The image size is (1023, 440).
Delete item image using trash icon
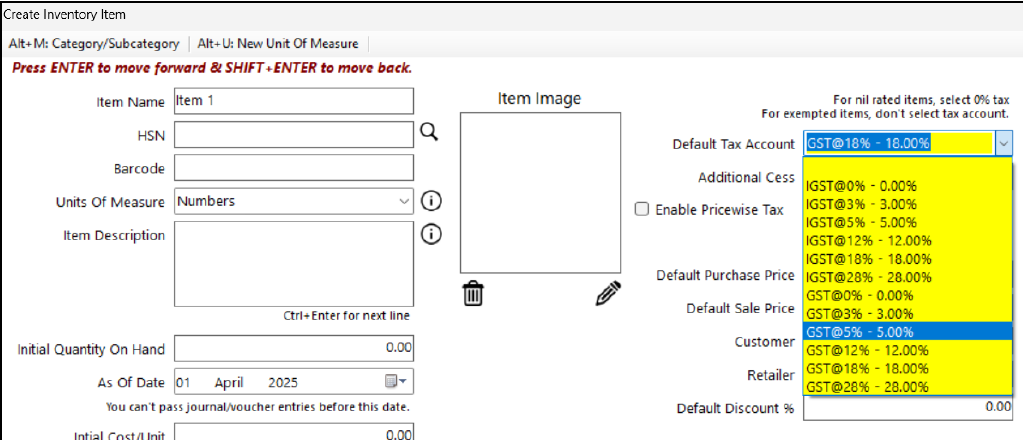(473, 293)
